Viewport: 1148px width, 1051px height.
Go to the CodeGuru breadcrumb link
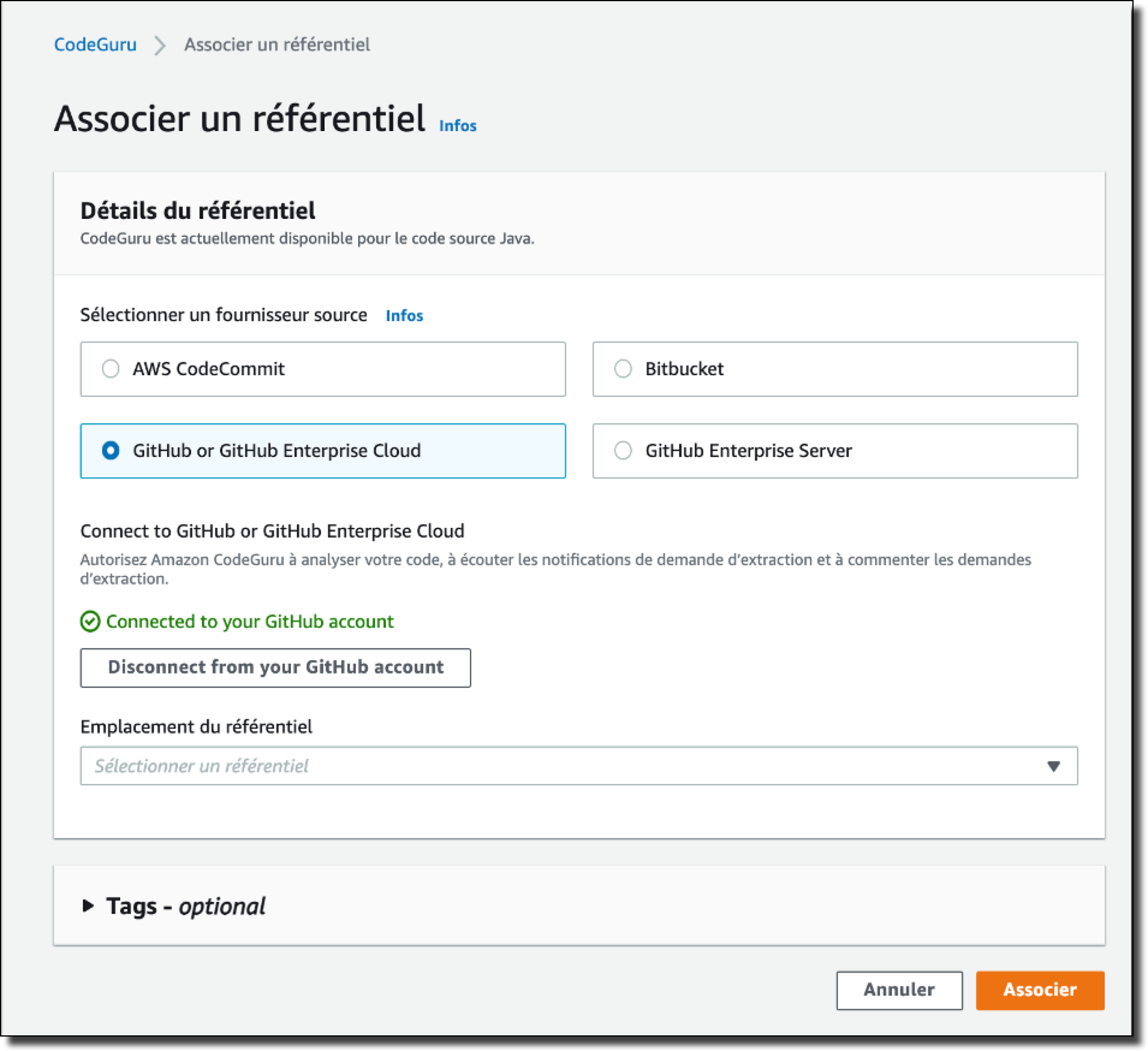(96, 44)
